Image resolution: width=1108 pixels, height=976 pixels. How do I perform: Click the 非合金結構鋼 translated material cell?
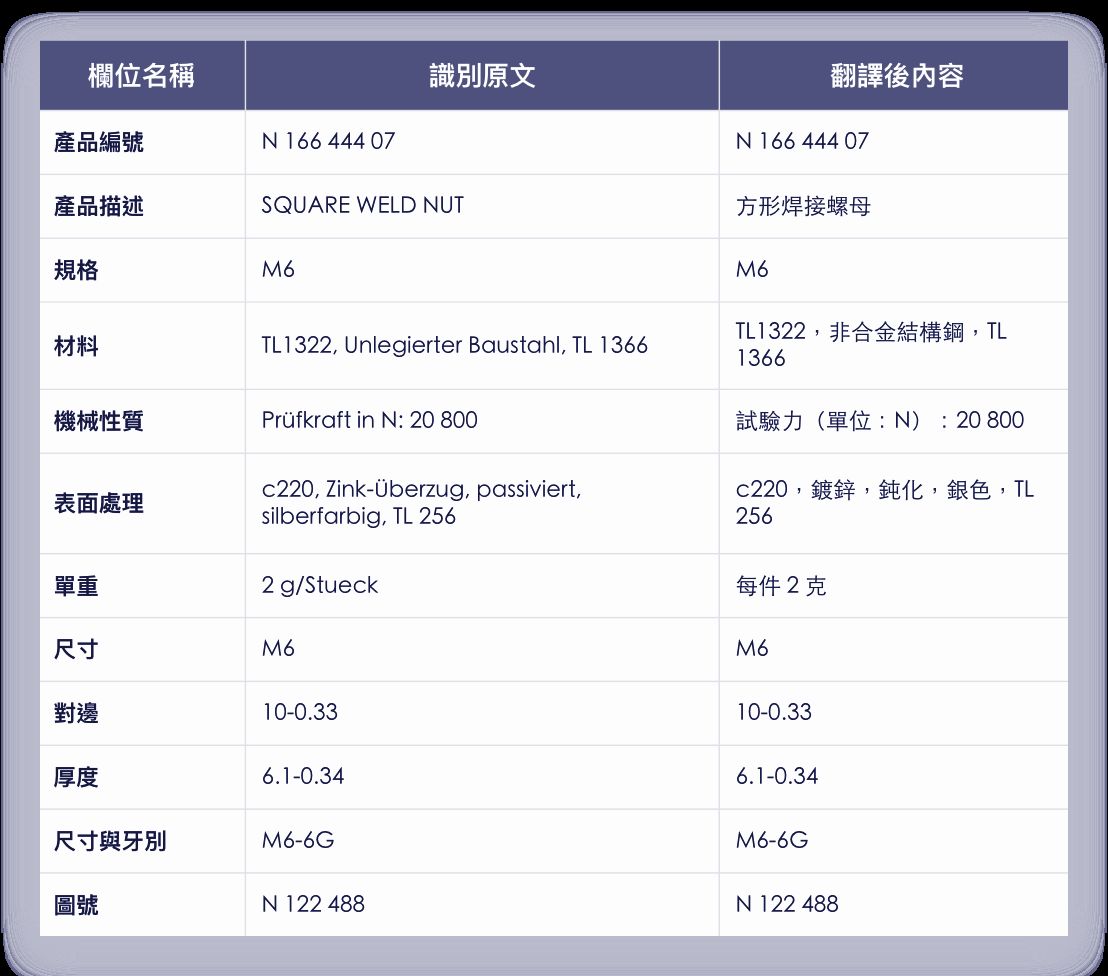[894, 346]
